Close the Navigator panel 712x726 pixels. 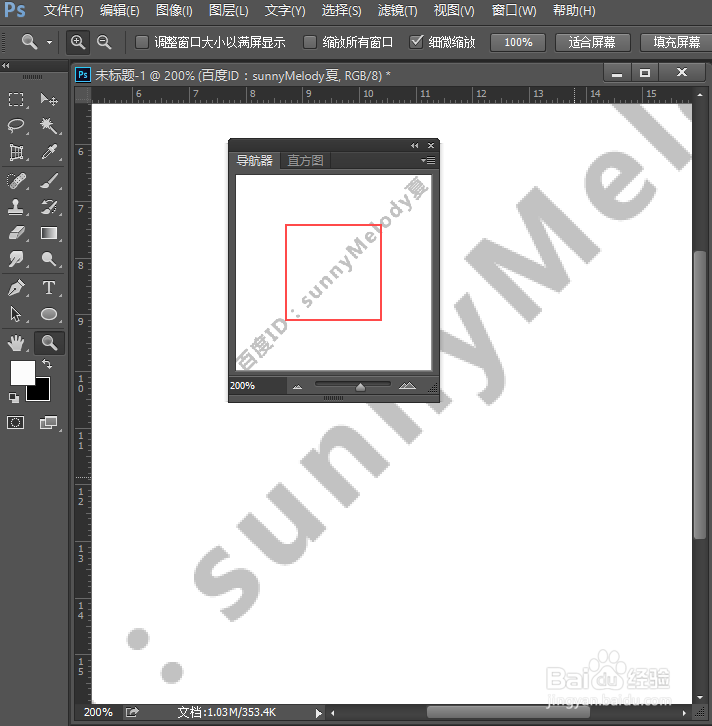coord(431,145)
